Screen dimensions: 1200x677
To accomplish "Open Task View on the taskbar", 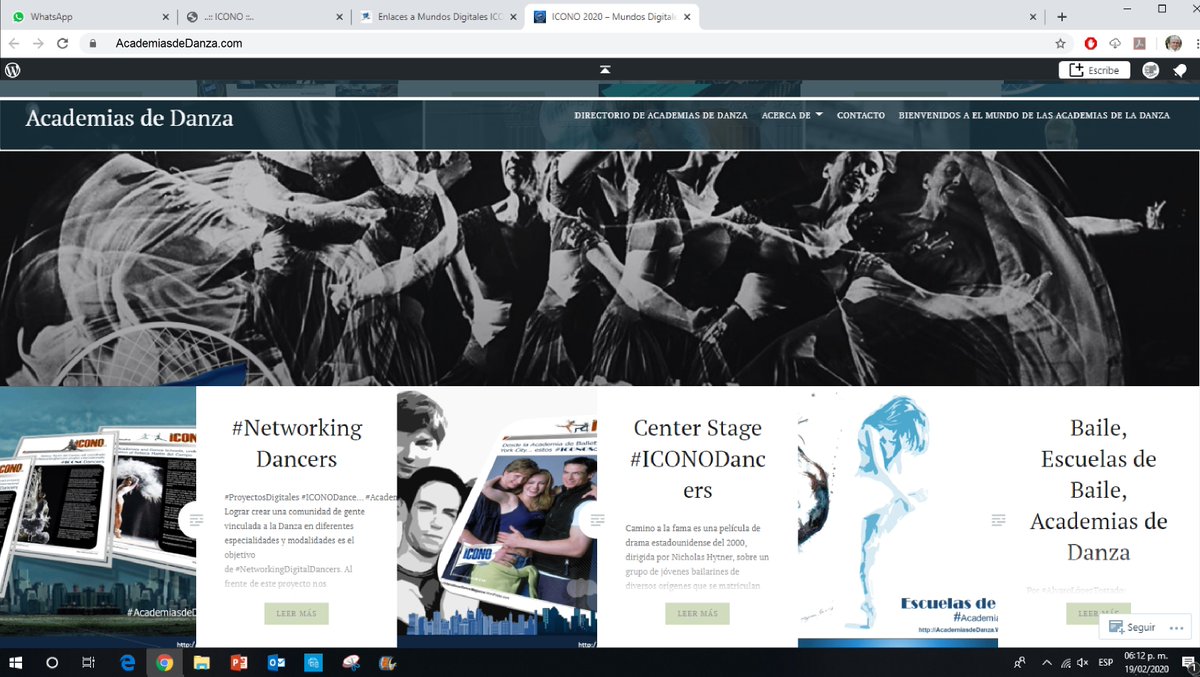I will click(88, 662).
